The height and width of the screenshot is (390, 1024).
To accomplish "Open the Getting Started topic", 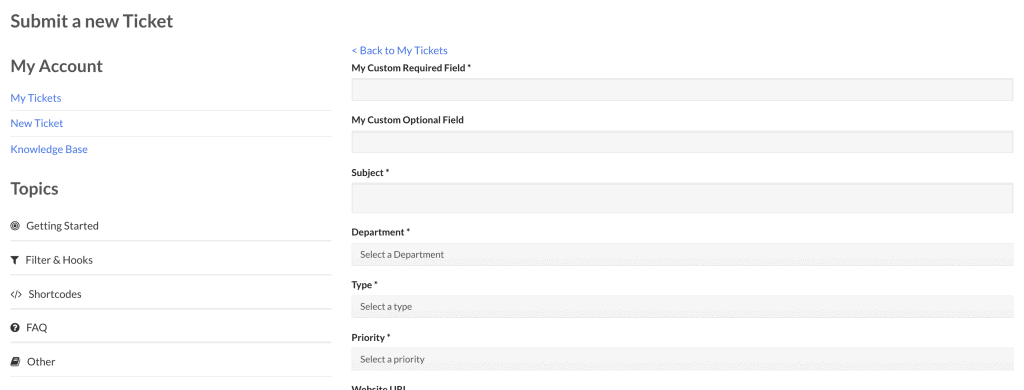I will point(62,226).
